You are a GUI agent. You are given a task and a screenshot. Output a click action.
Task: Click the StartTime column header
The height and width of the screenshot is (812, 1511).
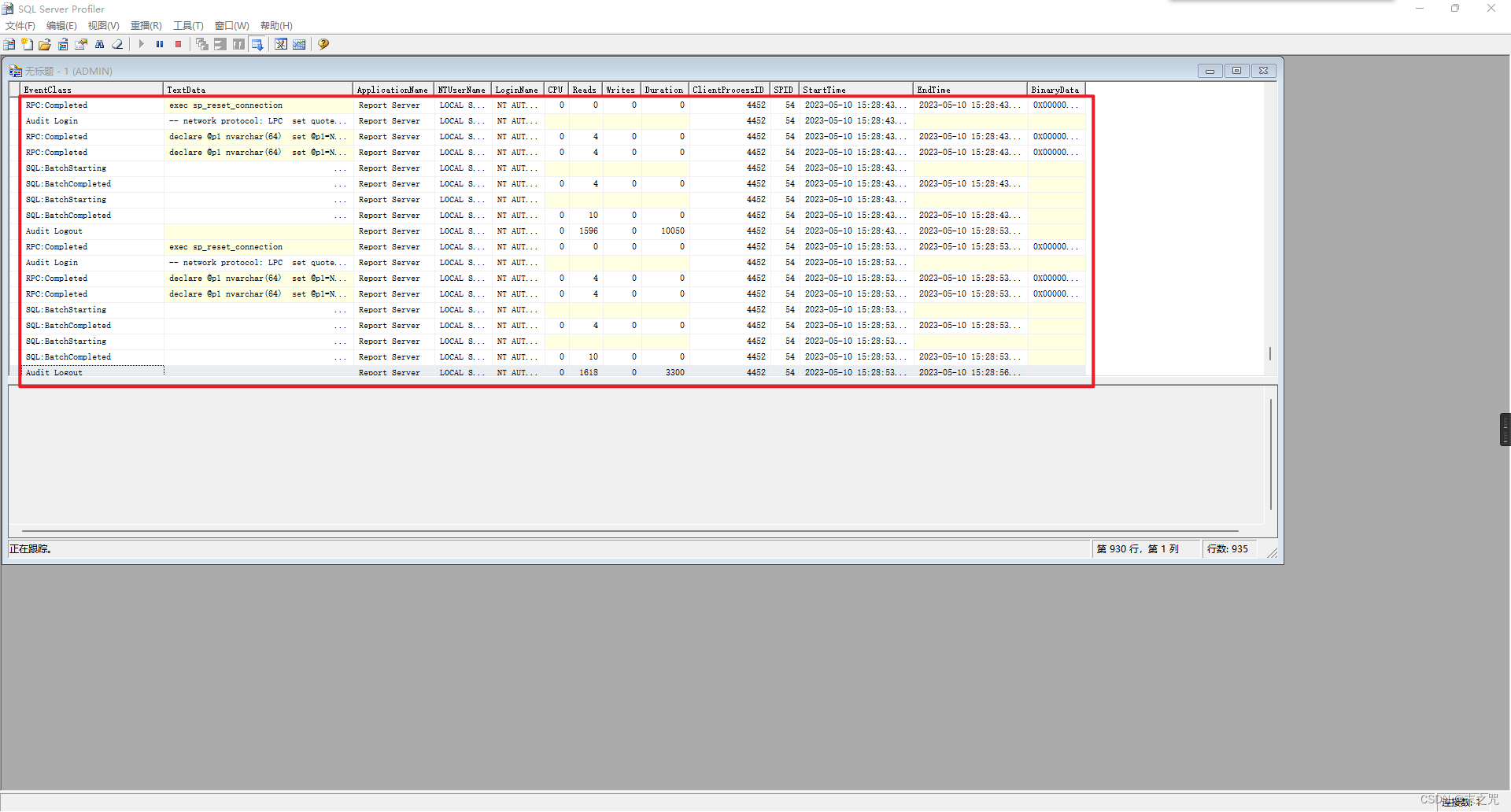pyautogui.click(x=856, y=90)
